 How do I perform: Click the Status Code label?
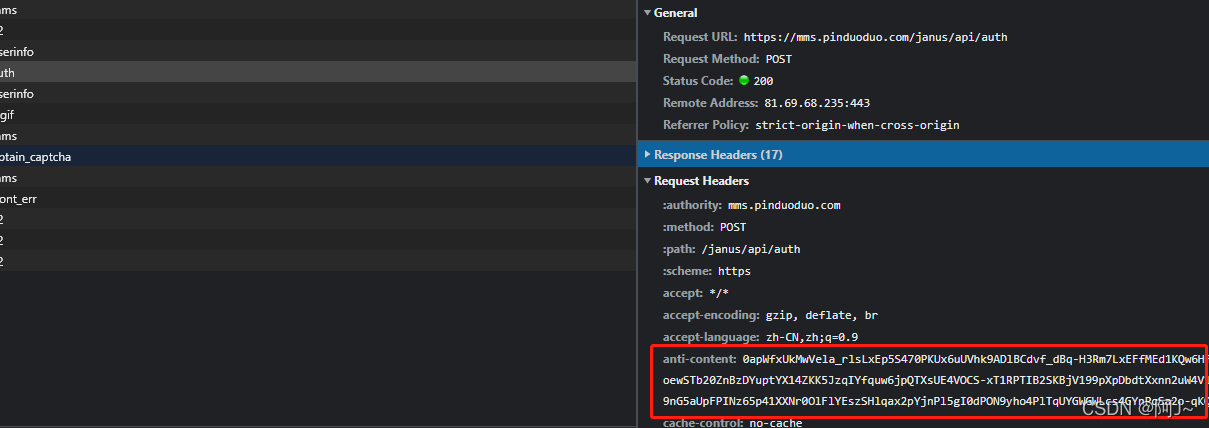tap(698, 81)
